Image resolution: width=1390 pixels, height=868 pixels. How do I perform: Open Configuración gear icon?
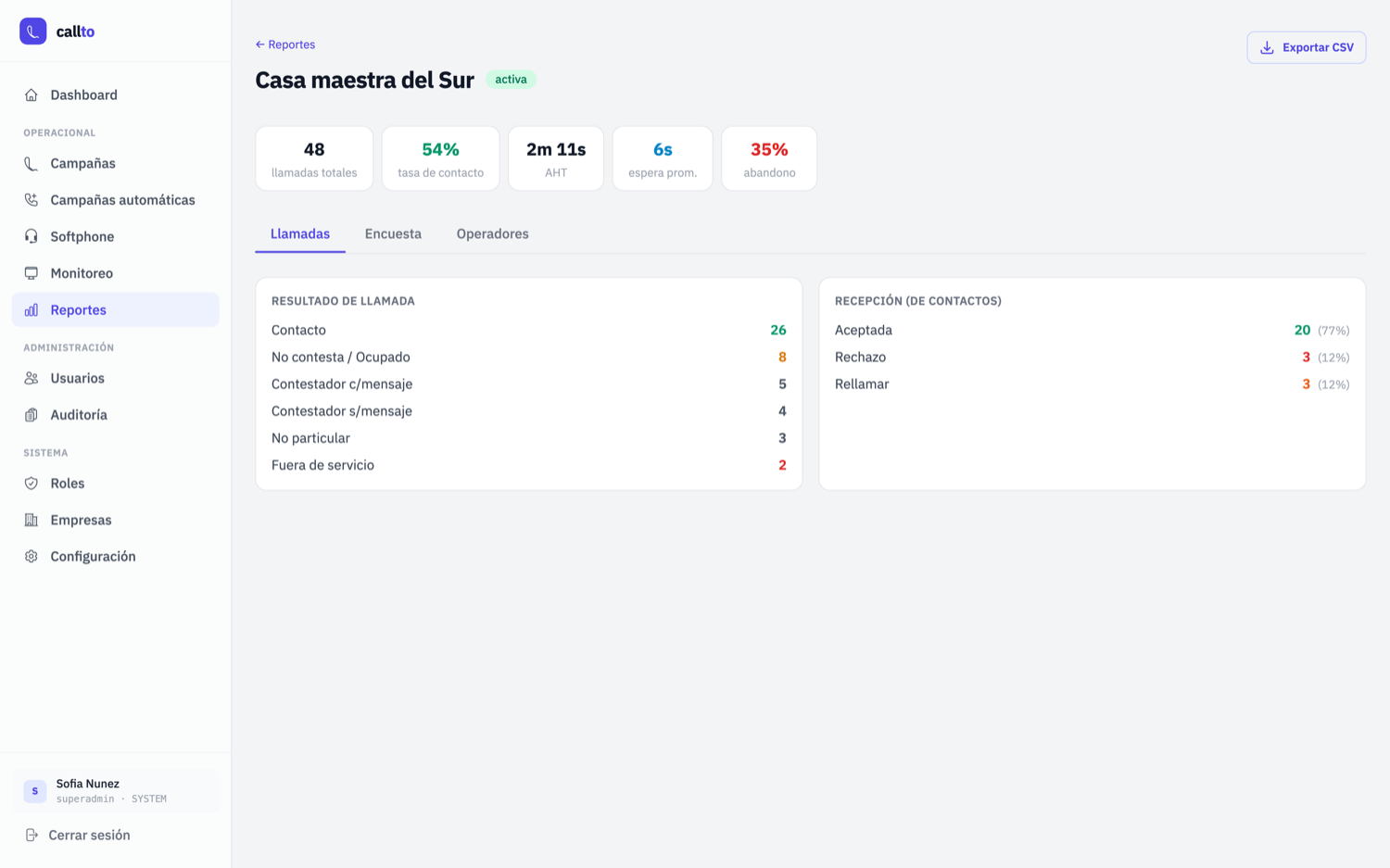coord(32,557)
